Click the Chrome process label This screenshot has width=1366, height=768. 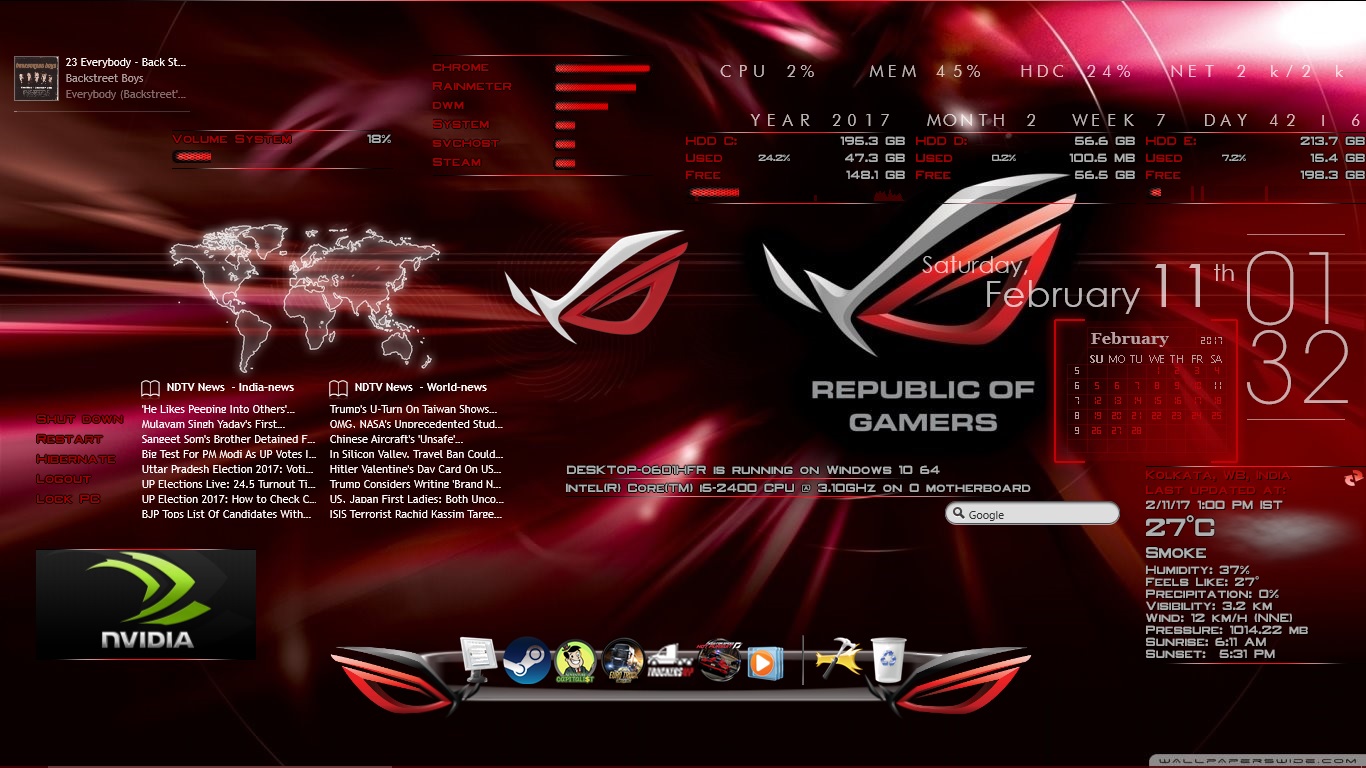click(460, 67)
